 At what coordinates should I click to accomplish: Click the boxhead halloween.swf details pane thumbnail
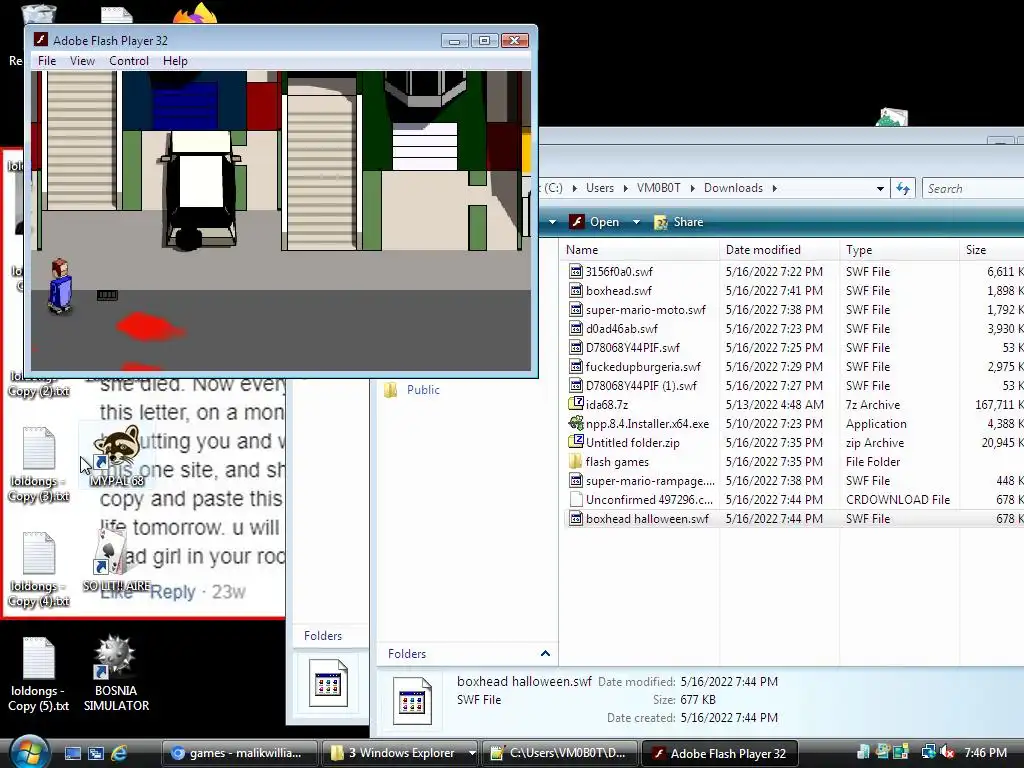click(x=412, y=700)
